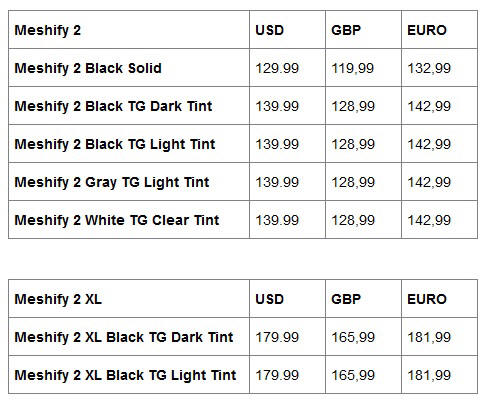The height and width of the screenshot is (409, 486).
Task: Select the 129.99 USD price cell
Action: [287, 68]
